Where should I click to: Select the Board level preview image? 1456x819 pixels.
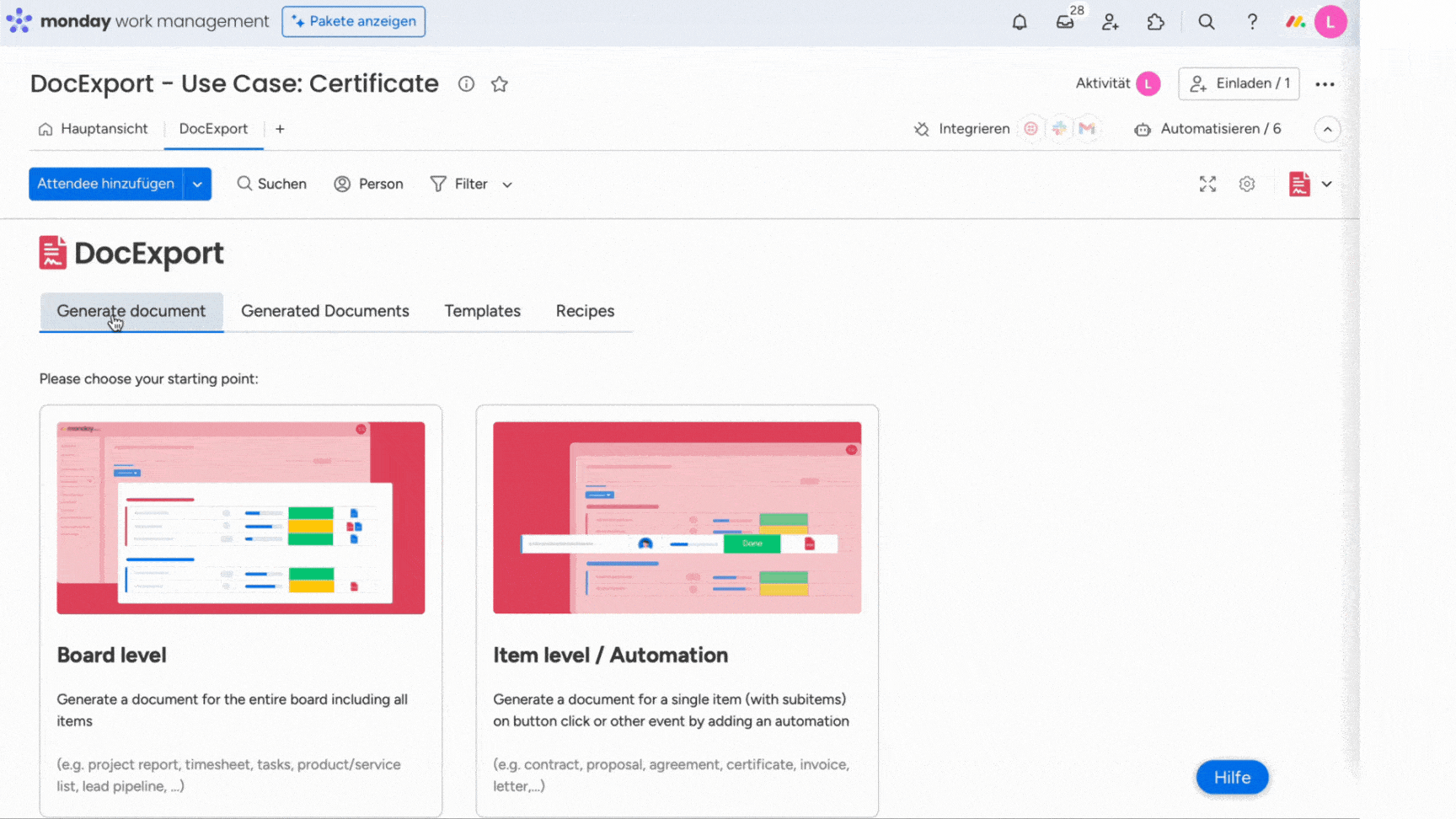pyautogui.click(x=241, y=518)
